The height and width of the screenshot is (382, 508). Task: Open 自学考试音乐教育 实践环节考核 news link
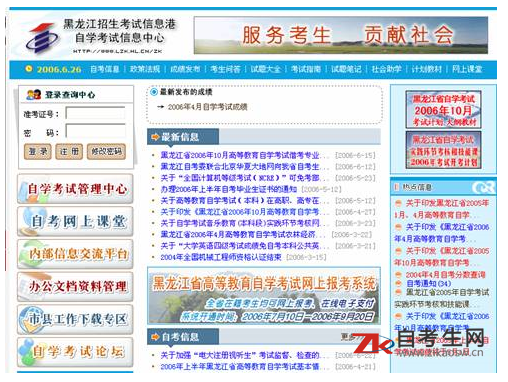tap(245, 223)
